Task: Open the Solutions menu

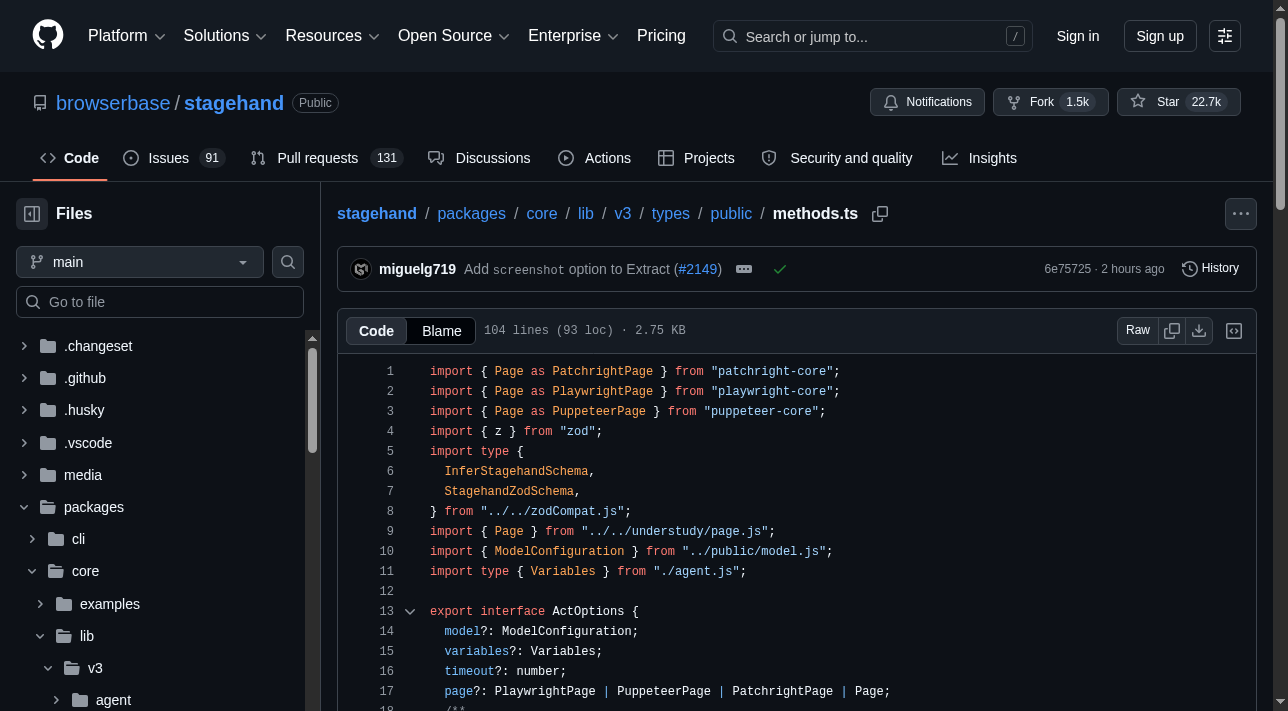Action: point(225,36)
